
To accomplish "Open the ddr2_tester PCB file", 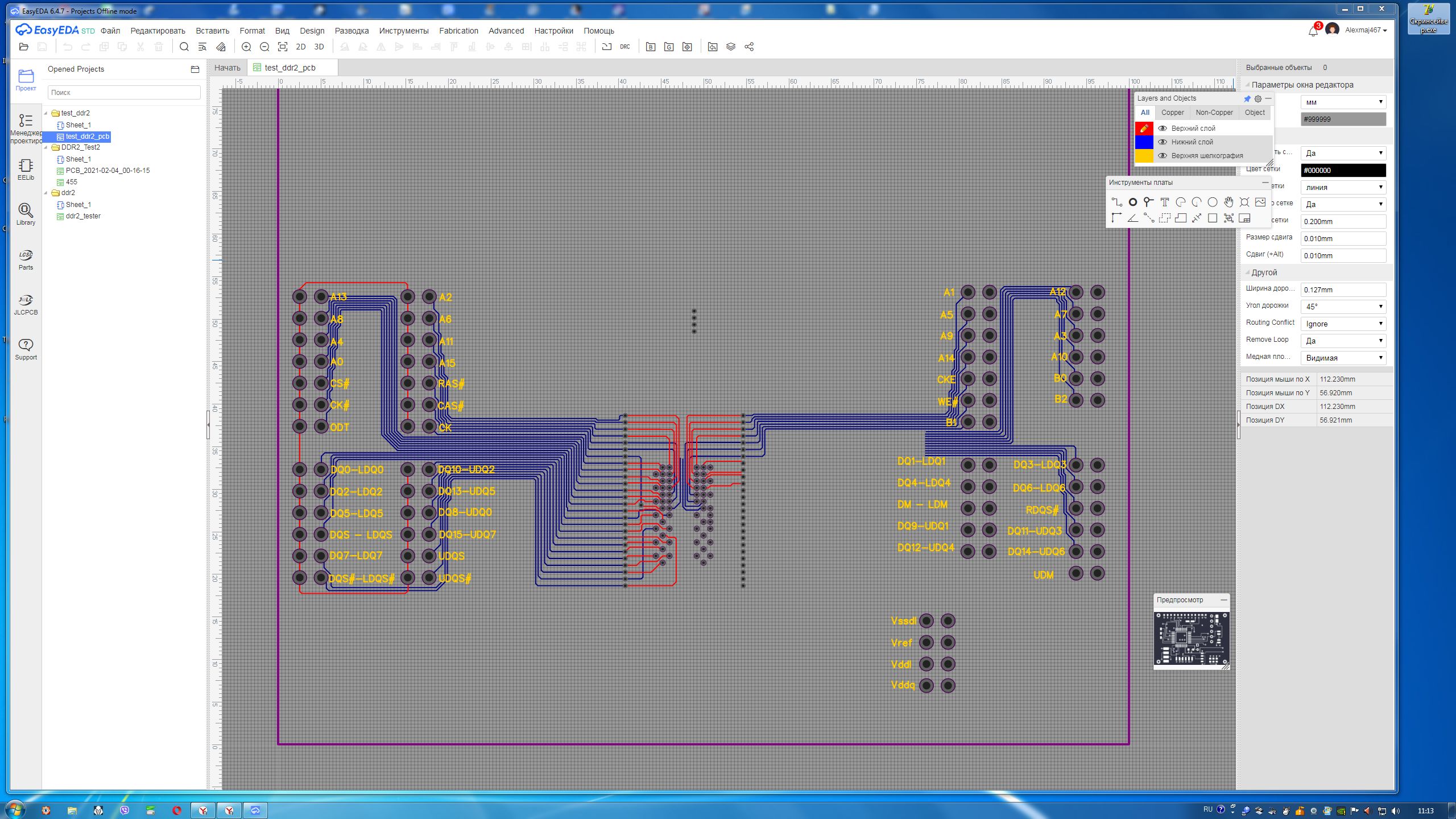I will pos(83,216).
